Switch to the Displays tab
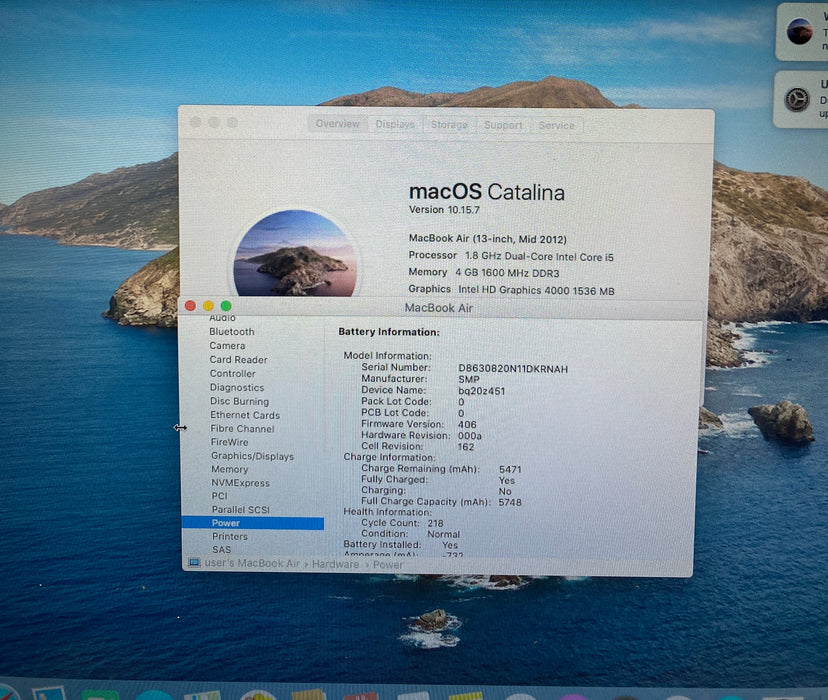 [x=395, y=125]
